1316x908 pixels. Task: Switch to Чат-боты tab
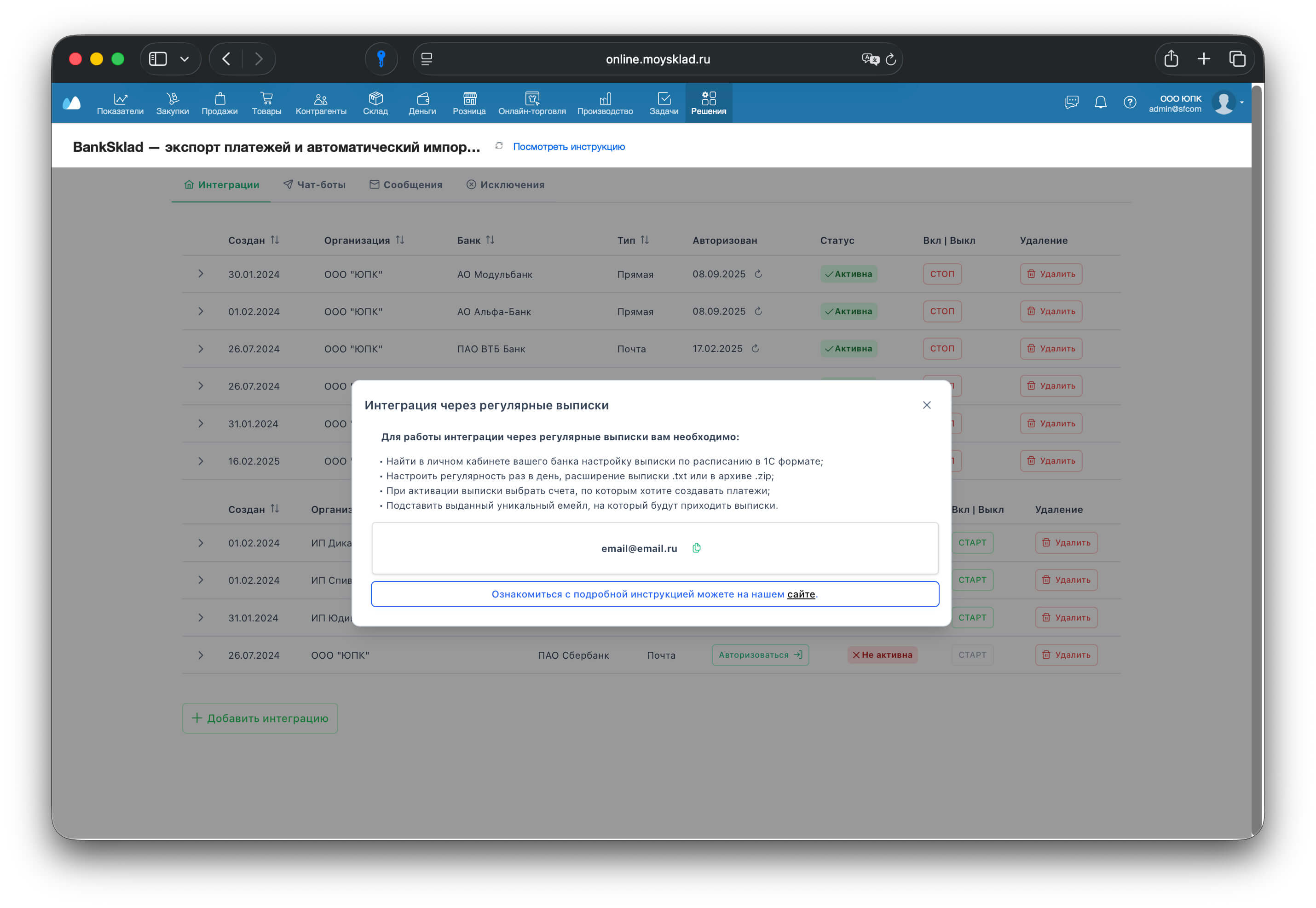(x=315, y=185)
